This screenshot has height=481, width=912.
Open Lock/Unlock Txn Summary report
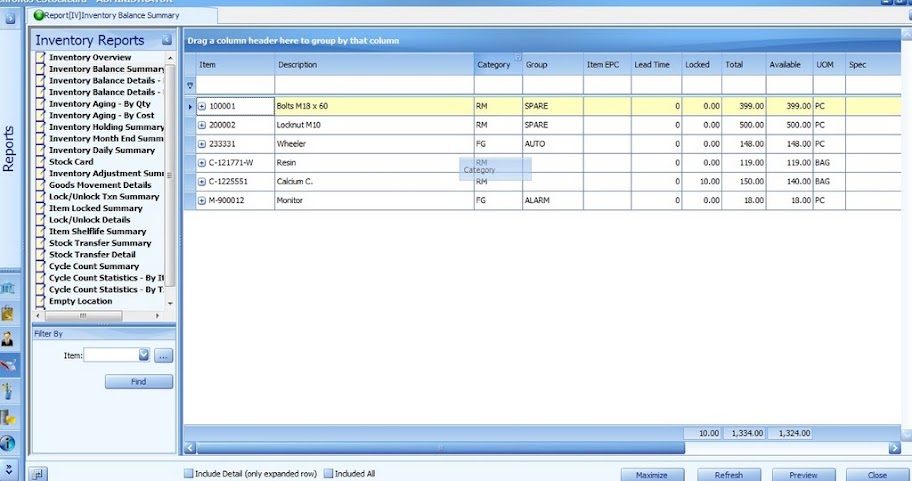104,197
